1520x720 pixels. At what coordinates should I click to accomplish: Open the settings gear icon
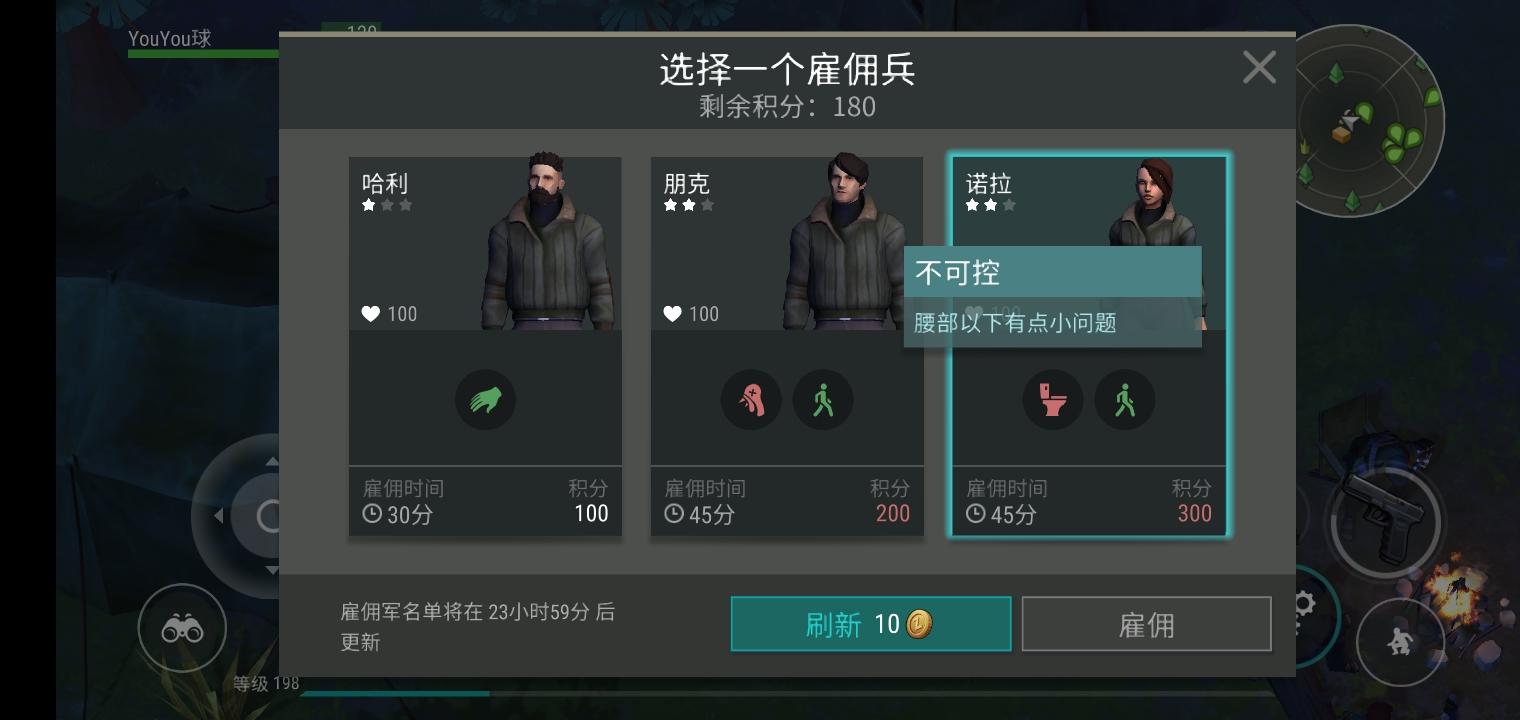pyautogui.click(x=1303, y=604)
